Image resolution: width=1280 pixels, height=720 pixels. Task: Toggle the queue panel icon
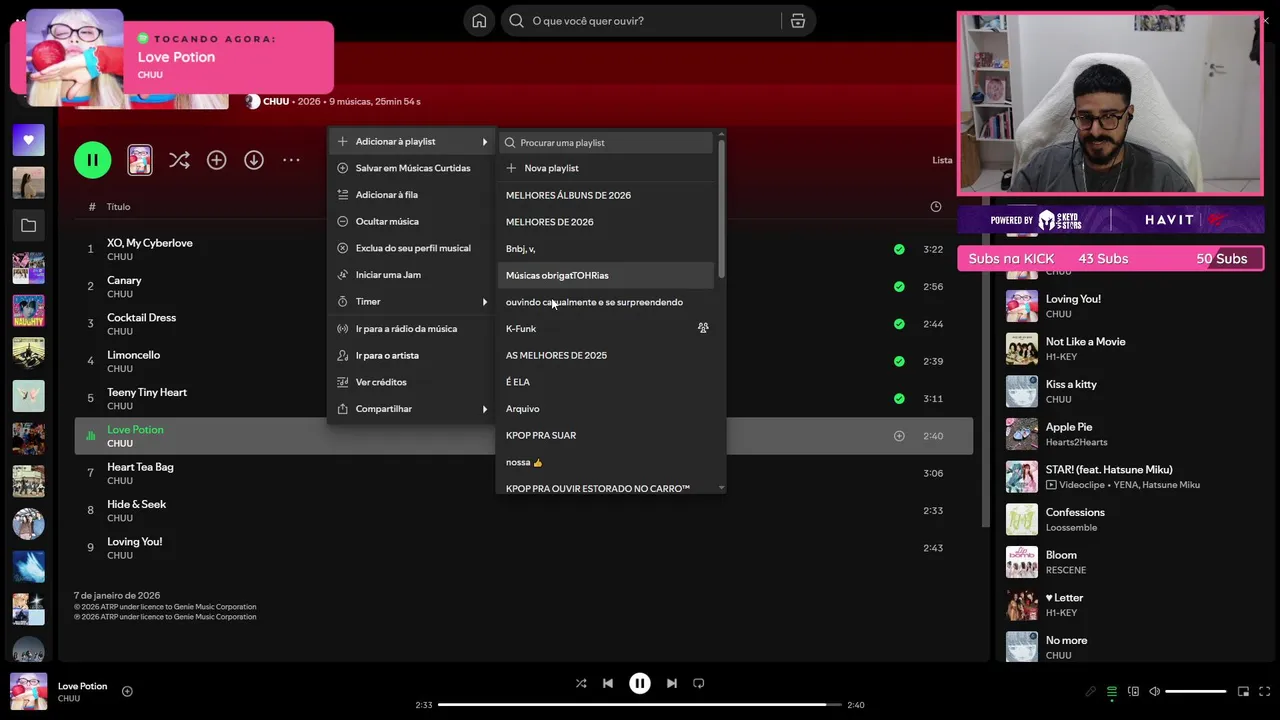tap(1112, 691)
